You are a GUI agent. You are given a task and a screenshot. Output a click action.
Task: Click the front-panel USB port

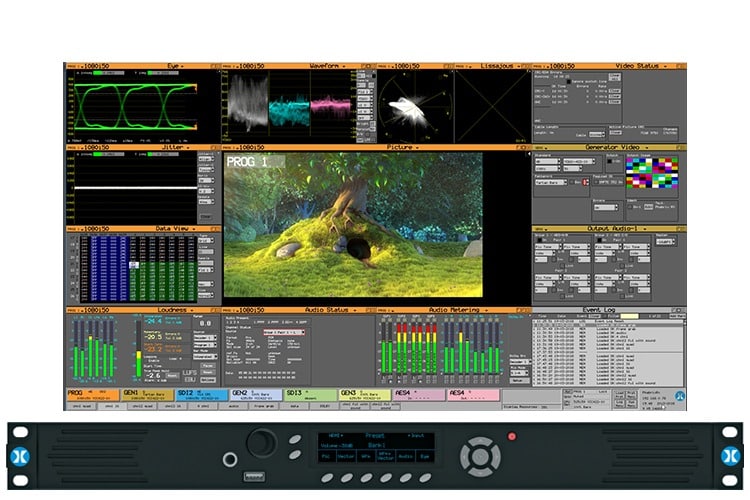pos(254,476)
